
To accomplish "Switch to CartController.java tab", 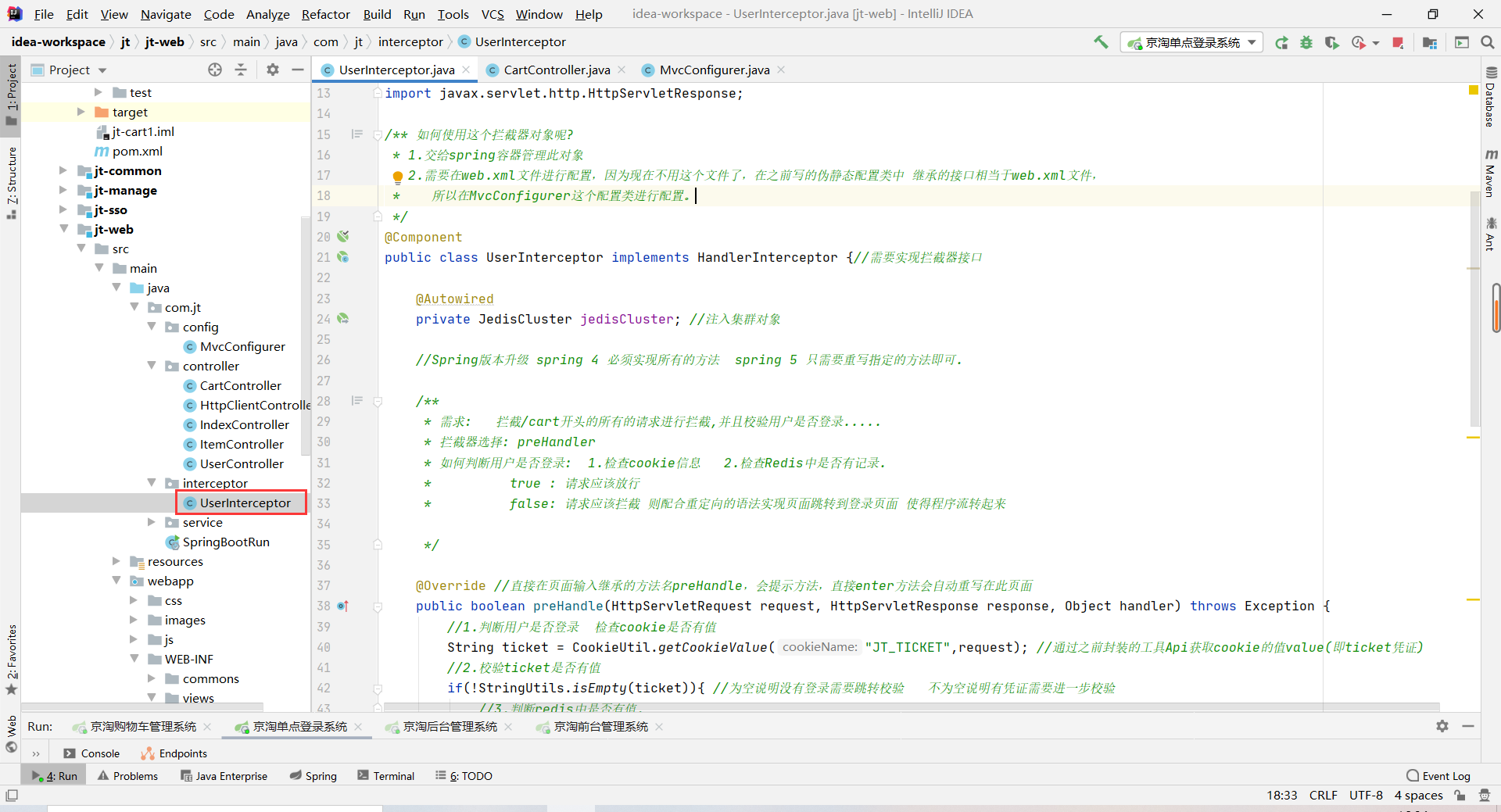I will pos(557,70).
